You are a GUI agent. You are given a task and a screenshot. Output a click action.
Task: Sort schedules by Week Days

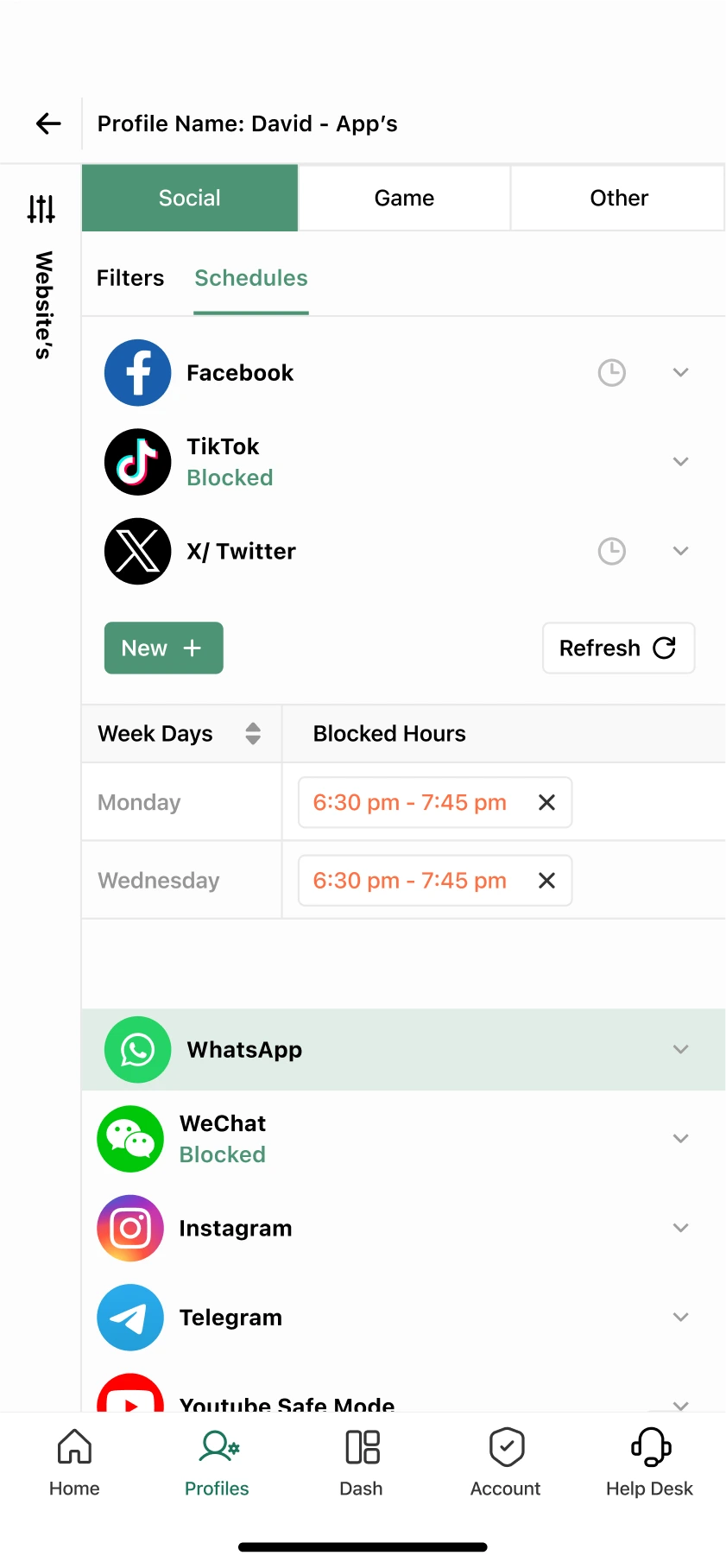tap(253, 734)
